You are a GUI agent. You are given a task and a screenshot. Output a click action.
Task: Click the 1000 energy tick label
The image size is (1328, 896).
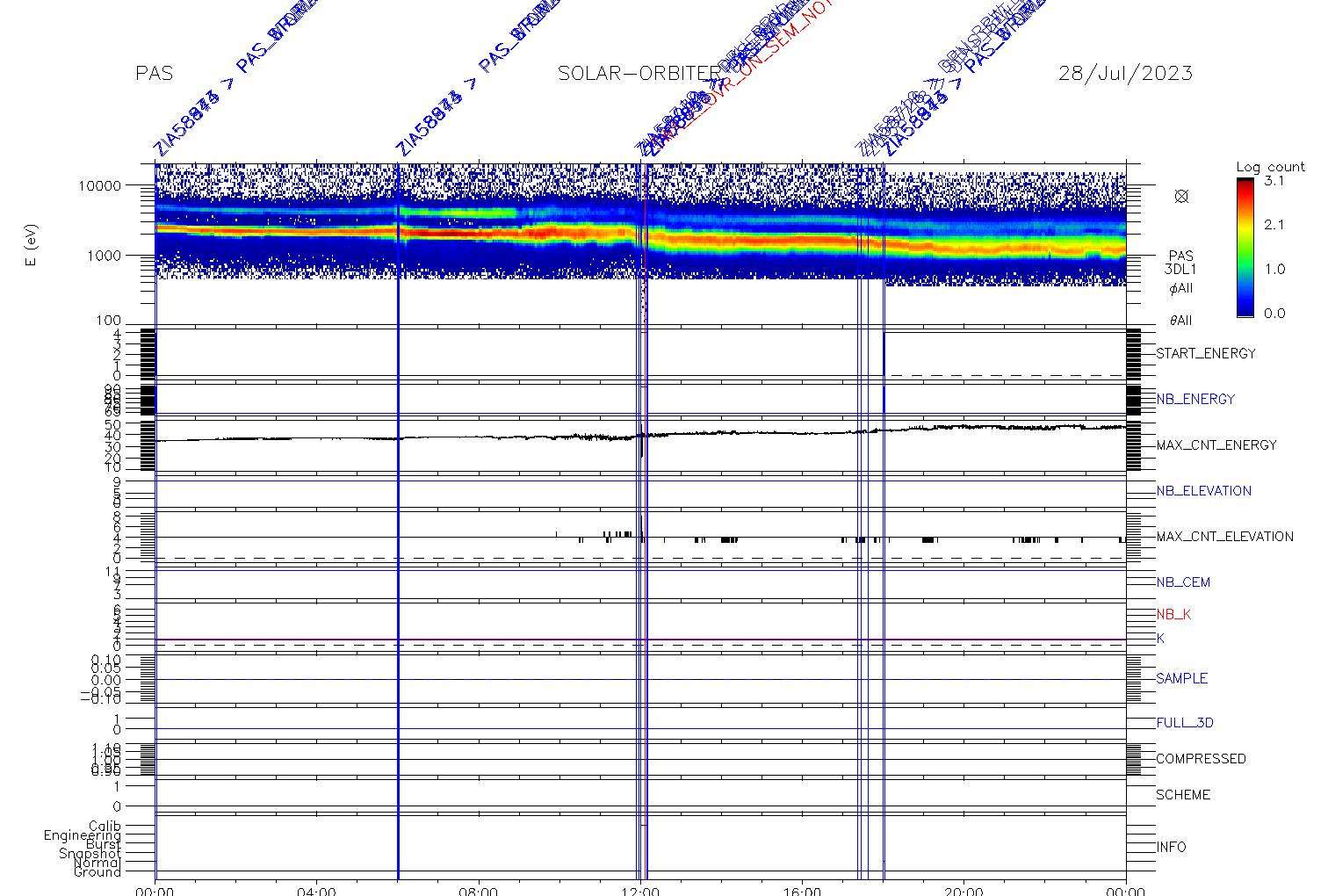pyautogui.click(x=103, y=256)
